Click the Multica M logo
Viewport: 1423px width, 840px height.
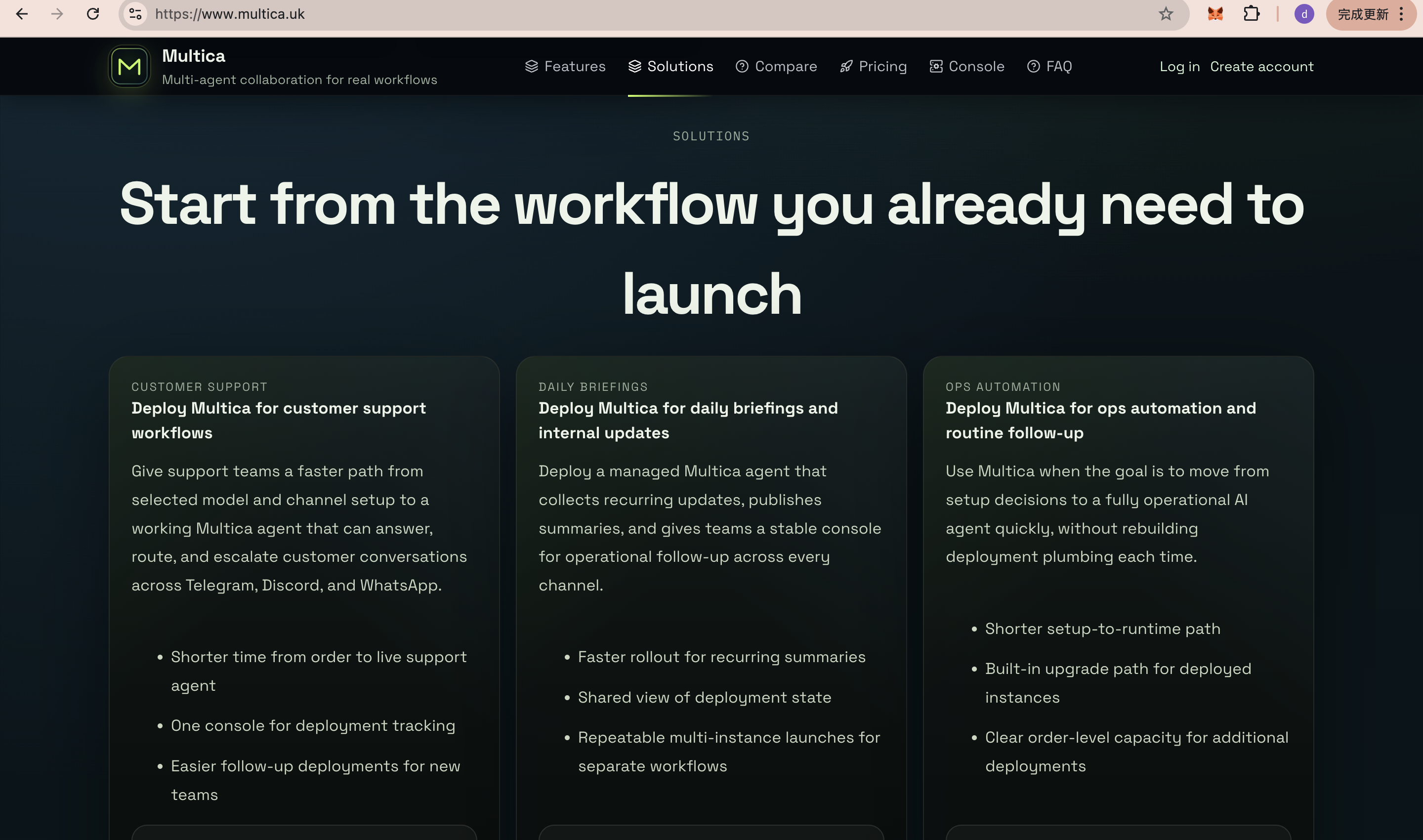click(x=129, y=66)
